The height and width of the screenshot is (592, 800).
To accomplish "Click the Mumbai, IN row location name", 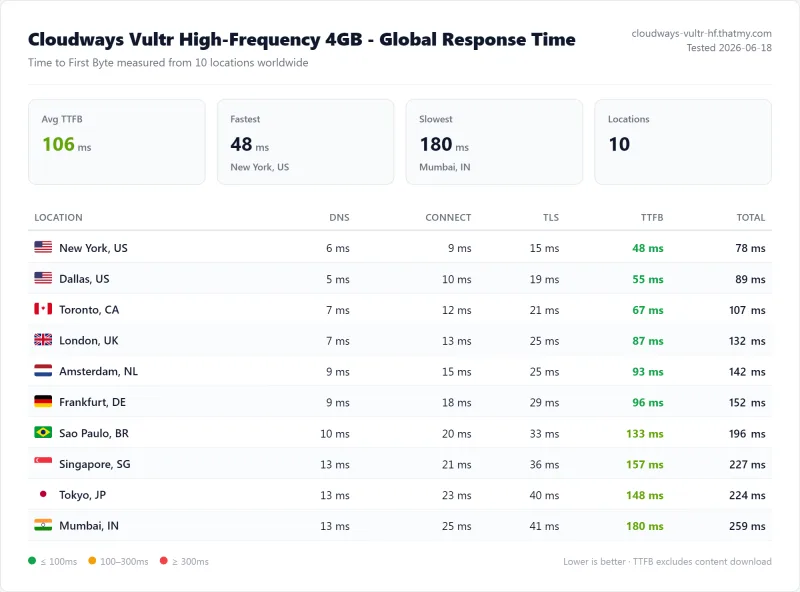I will (89, 526).
